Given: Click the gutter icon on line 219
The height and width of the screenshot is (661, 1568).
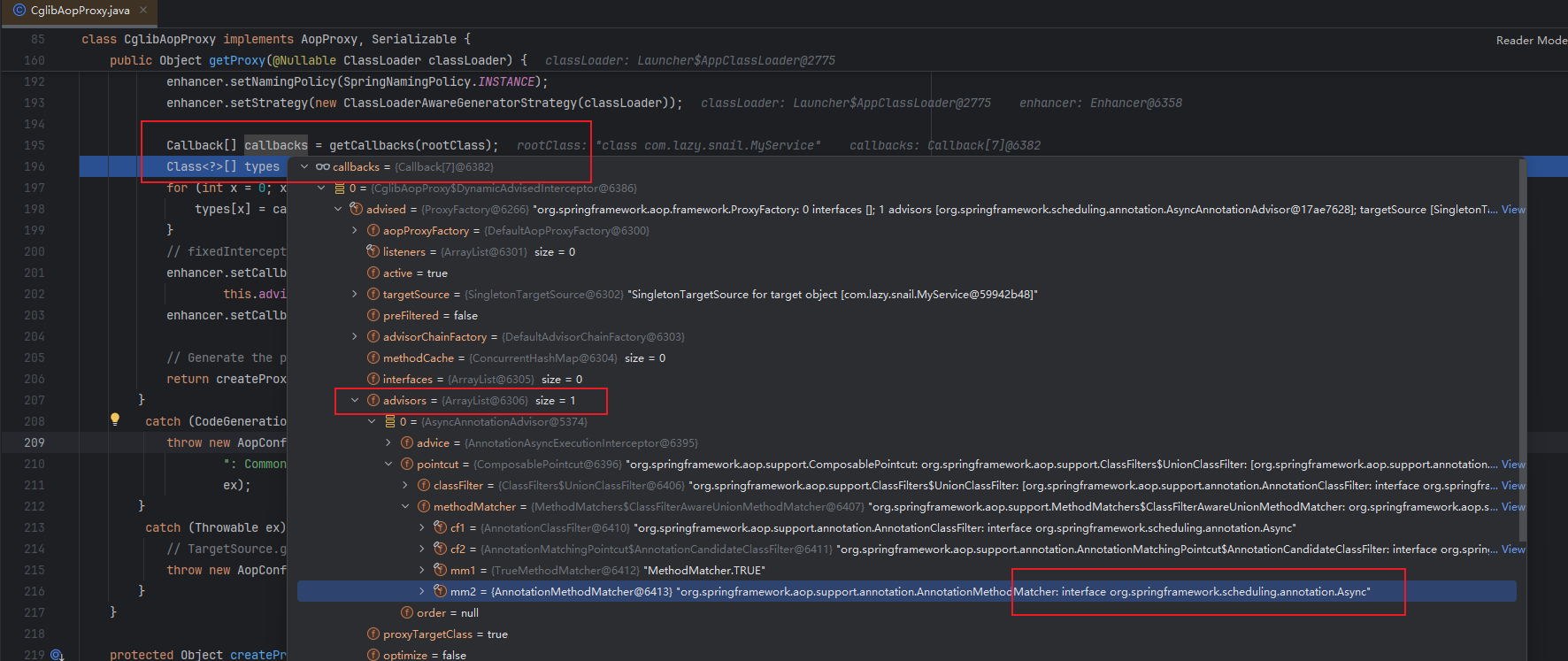Looking at the screenshot, I should click(x=57, y=655).
